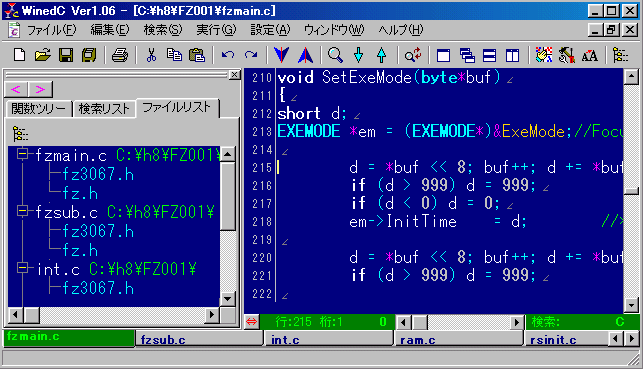Switch to the 関数ツリー tab

point(38,109)
